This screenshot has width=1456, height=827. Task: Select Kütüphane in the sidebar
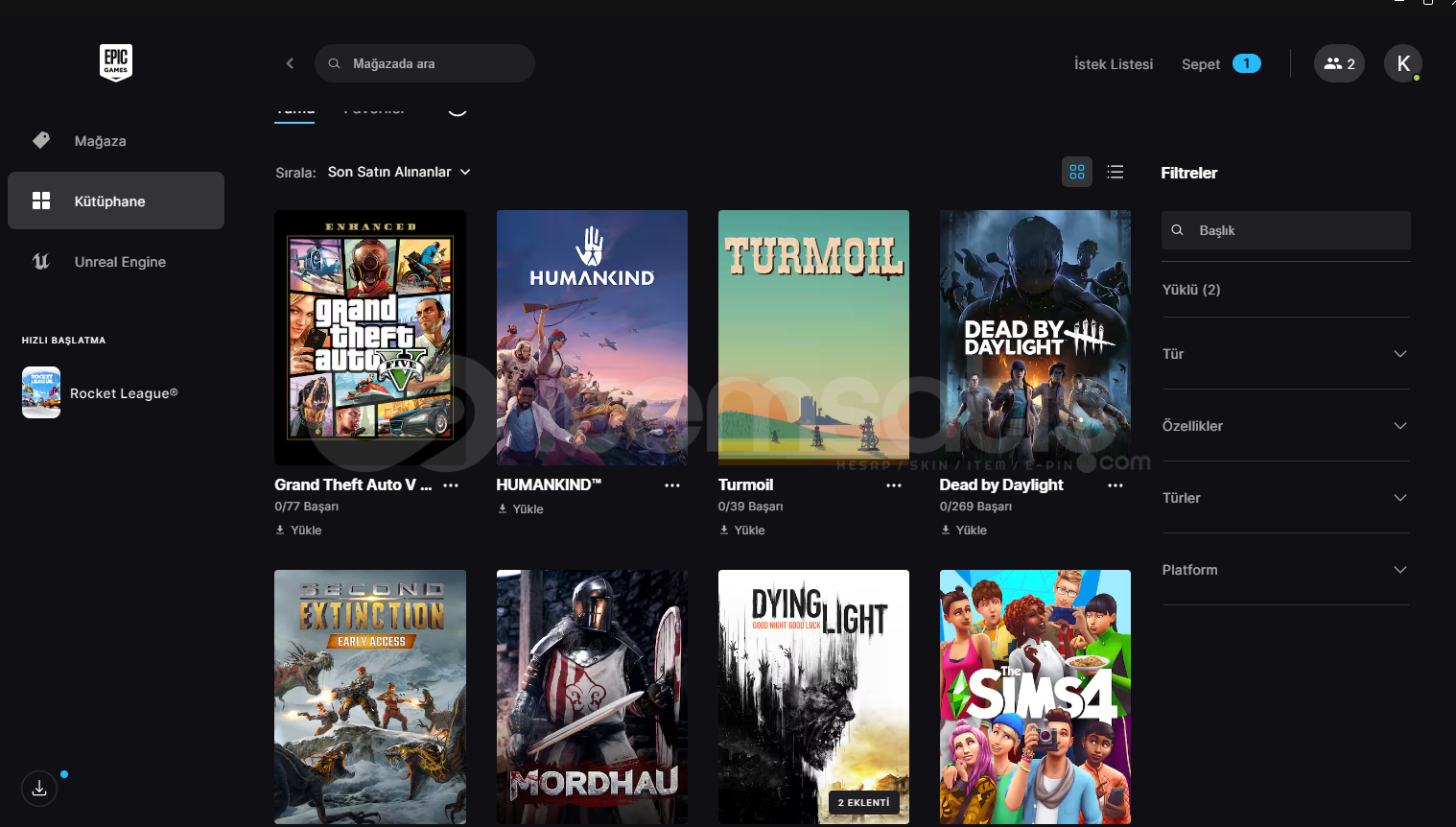tap(116, 201)
